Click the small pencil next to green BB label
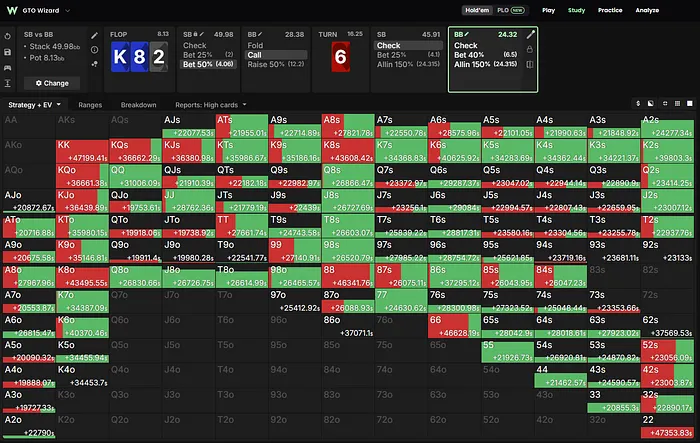The height and width of the screenshot is (443, 700). pyautogui.click(x=467, y=34)
